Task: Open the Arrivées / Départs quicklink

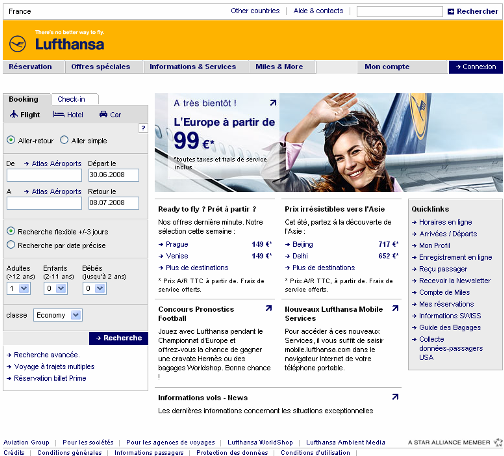Action: [445, 234]
